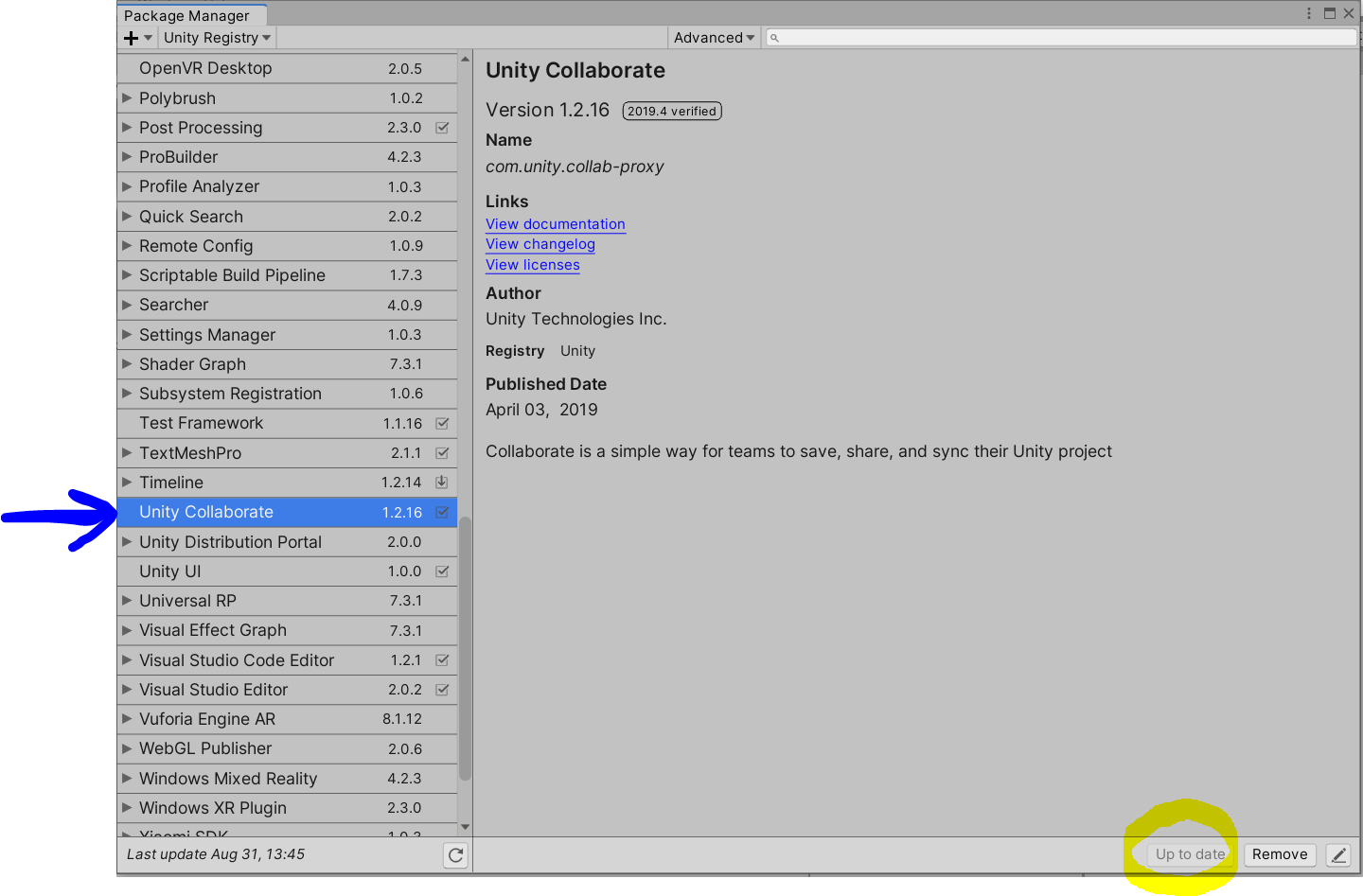Screen dimensions: 1363x896
Task: Click the search magnifier icon
Action: point(773,37)
